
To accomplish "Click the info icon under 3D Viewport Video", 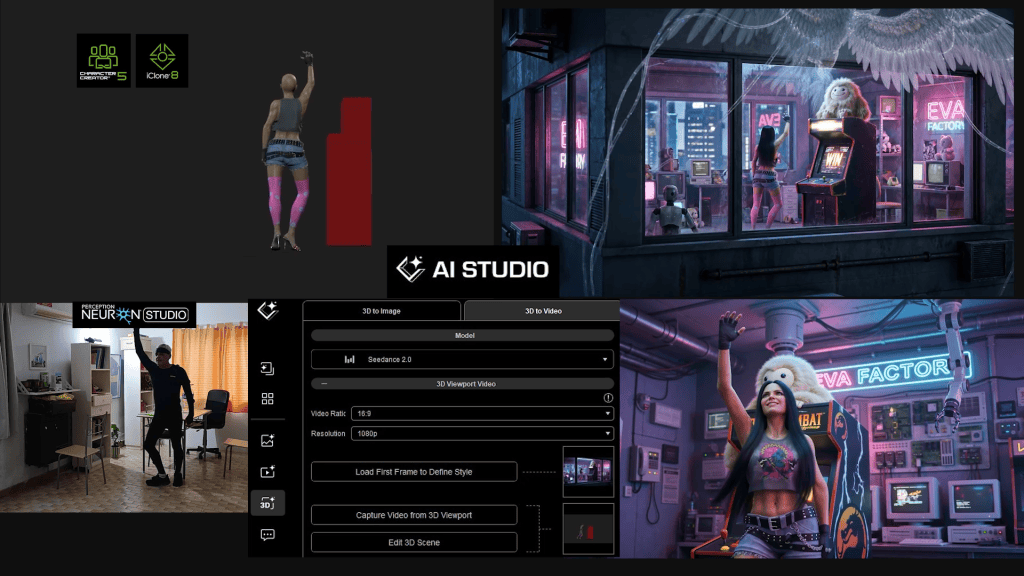I will 608,398.
